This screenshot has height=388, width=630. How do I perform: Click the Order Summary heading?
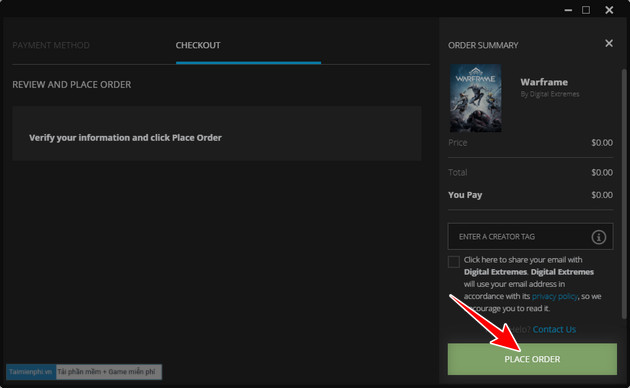click(483, 45)
